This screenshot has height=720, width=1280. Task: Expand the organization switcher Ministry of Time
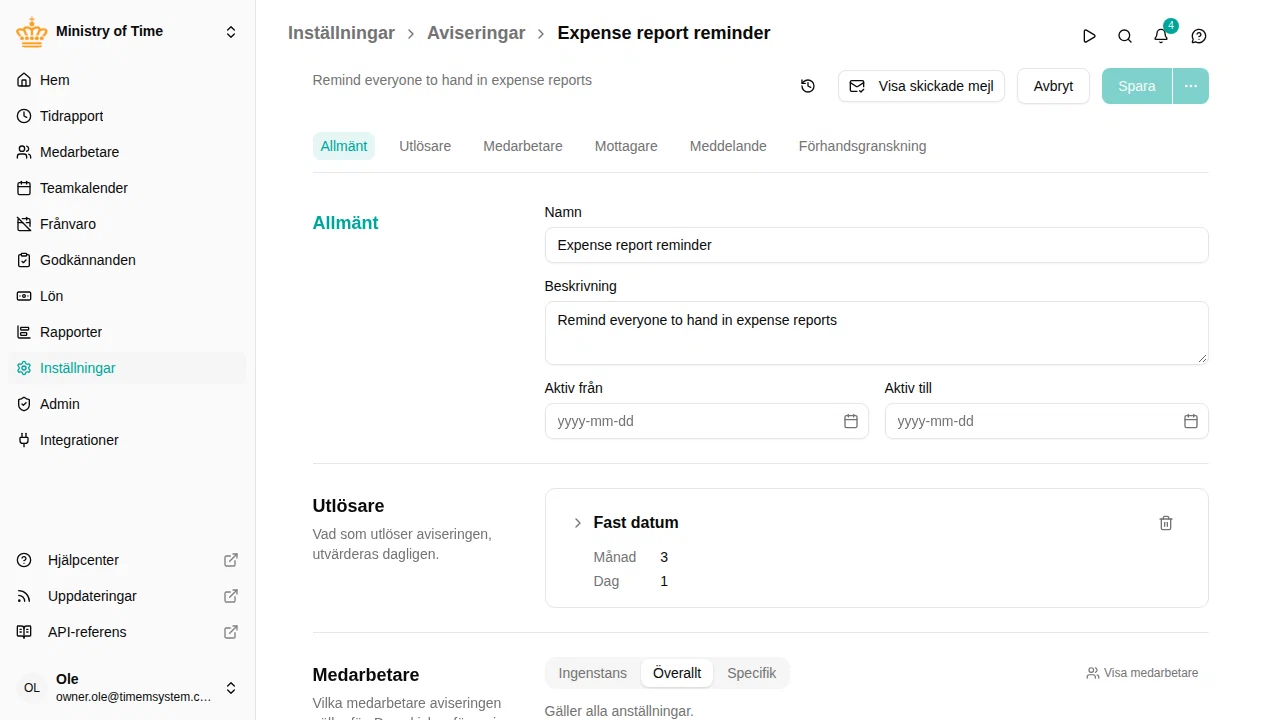point(231,32)
